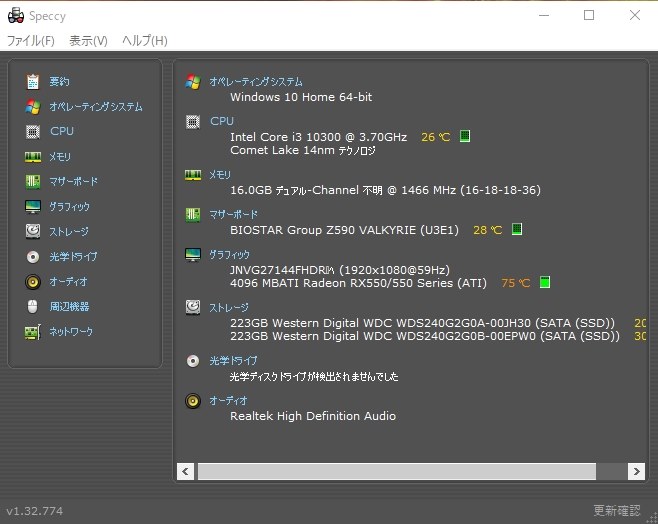Click the v1.32.774 version text

pyautogui.click(x=34, y=511)
